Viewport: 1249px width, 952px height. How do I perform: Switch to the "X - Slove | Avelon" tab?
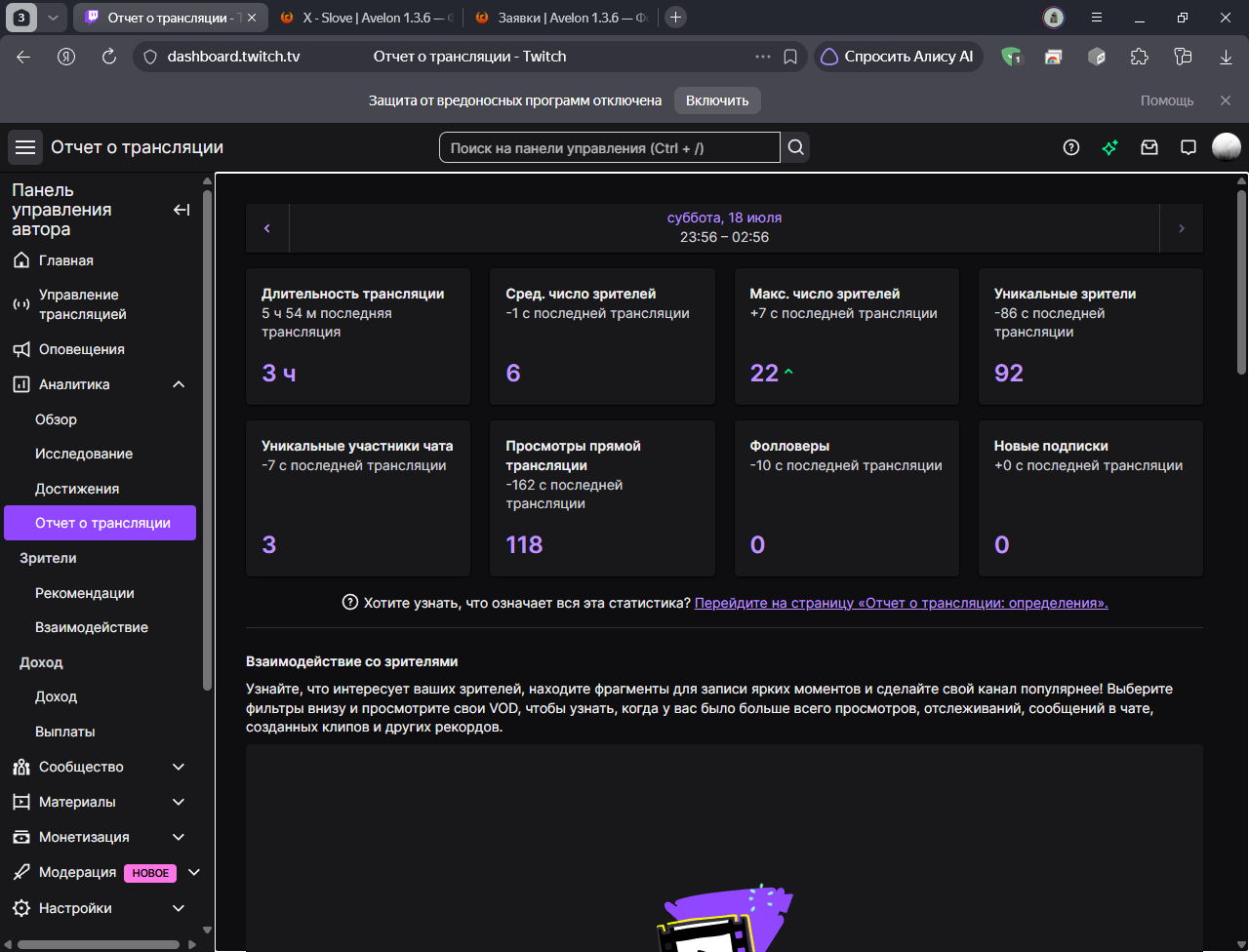click(366, 18)
